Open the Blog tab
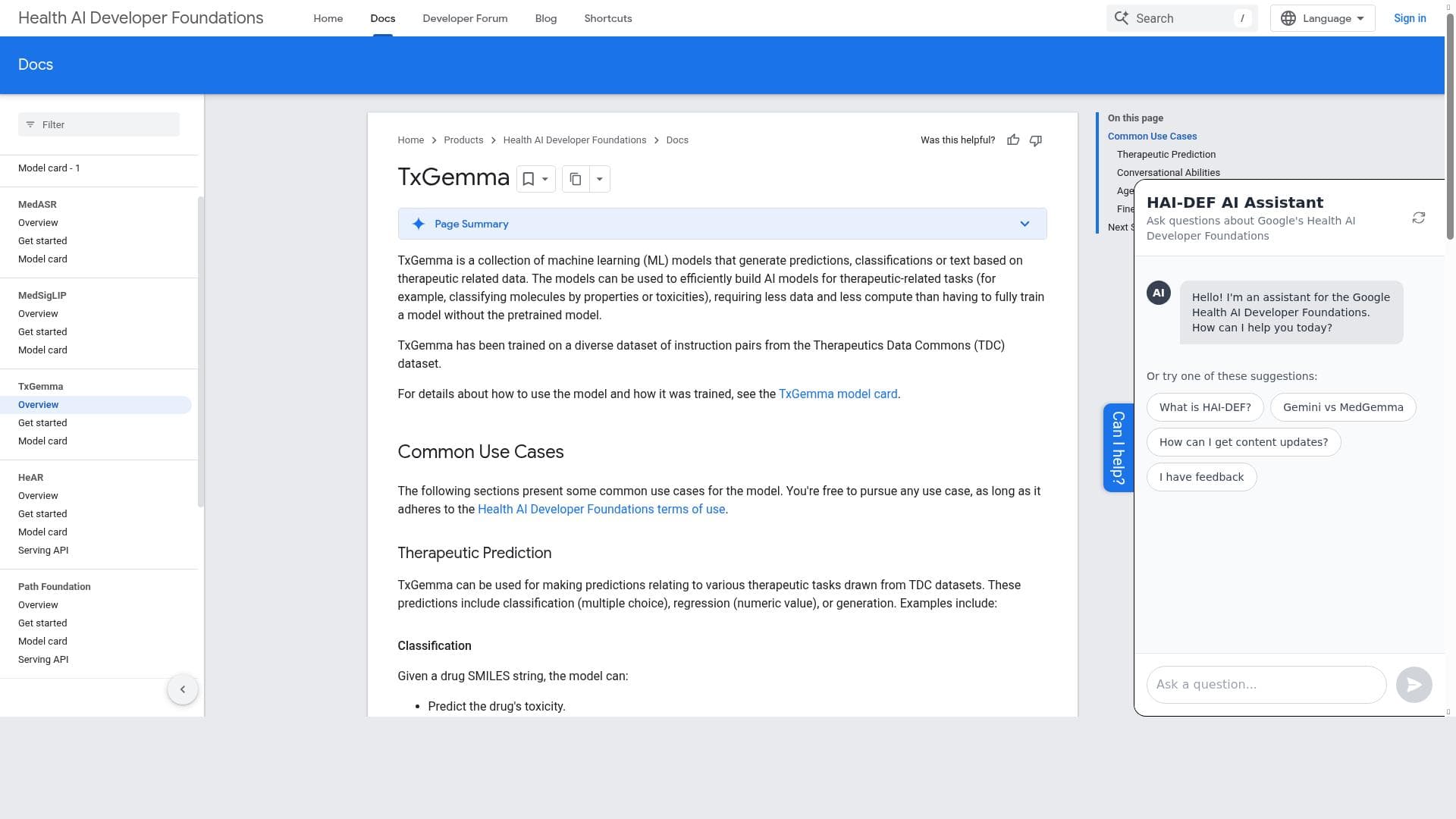This screenshot has width=1456, height=819. (546, 18)
